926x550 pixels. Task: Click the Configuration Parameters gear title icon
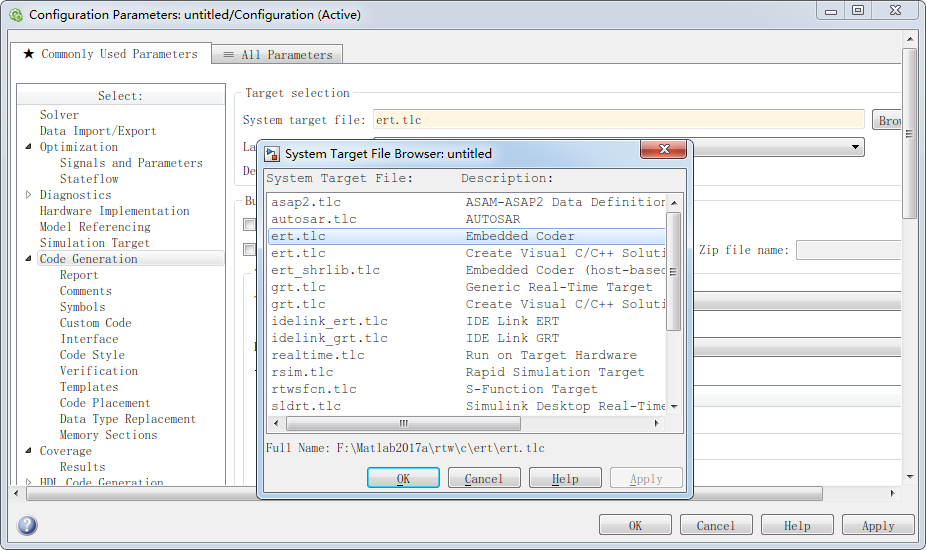coord(16,15)
